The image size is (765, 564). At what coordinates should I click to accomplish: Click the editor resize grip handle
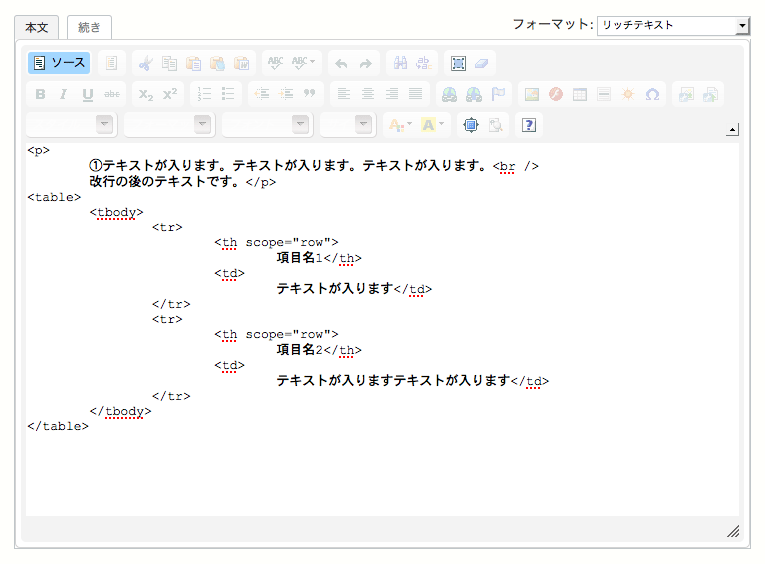point(733,531)
